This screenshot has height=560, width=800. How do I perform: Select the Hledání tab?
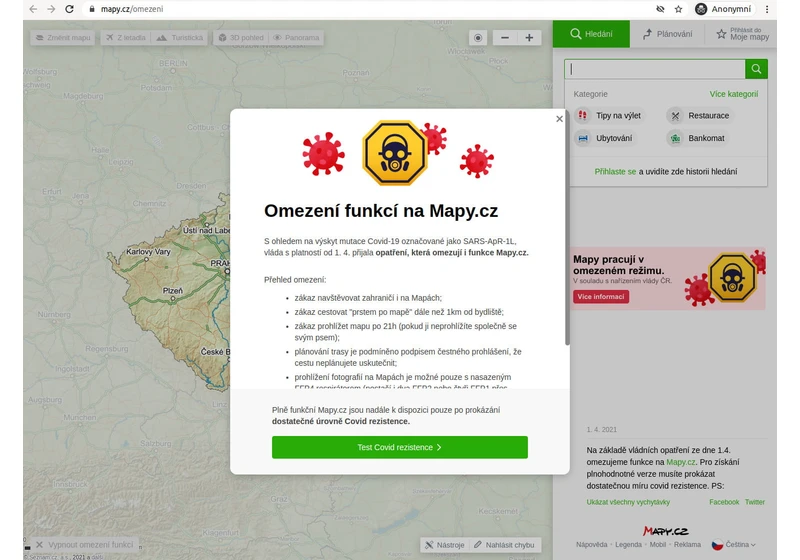pos(591,34)
